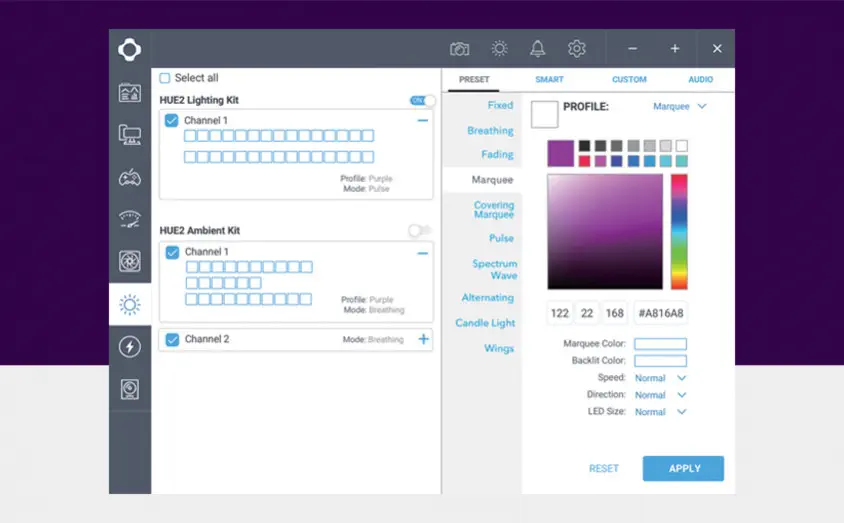
Task: Click the Marquee Color swatch field
Action: tap(660, 344)
